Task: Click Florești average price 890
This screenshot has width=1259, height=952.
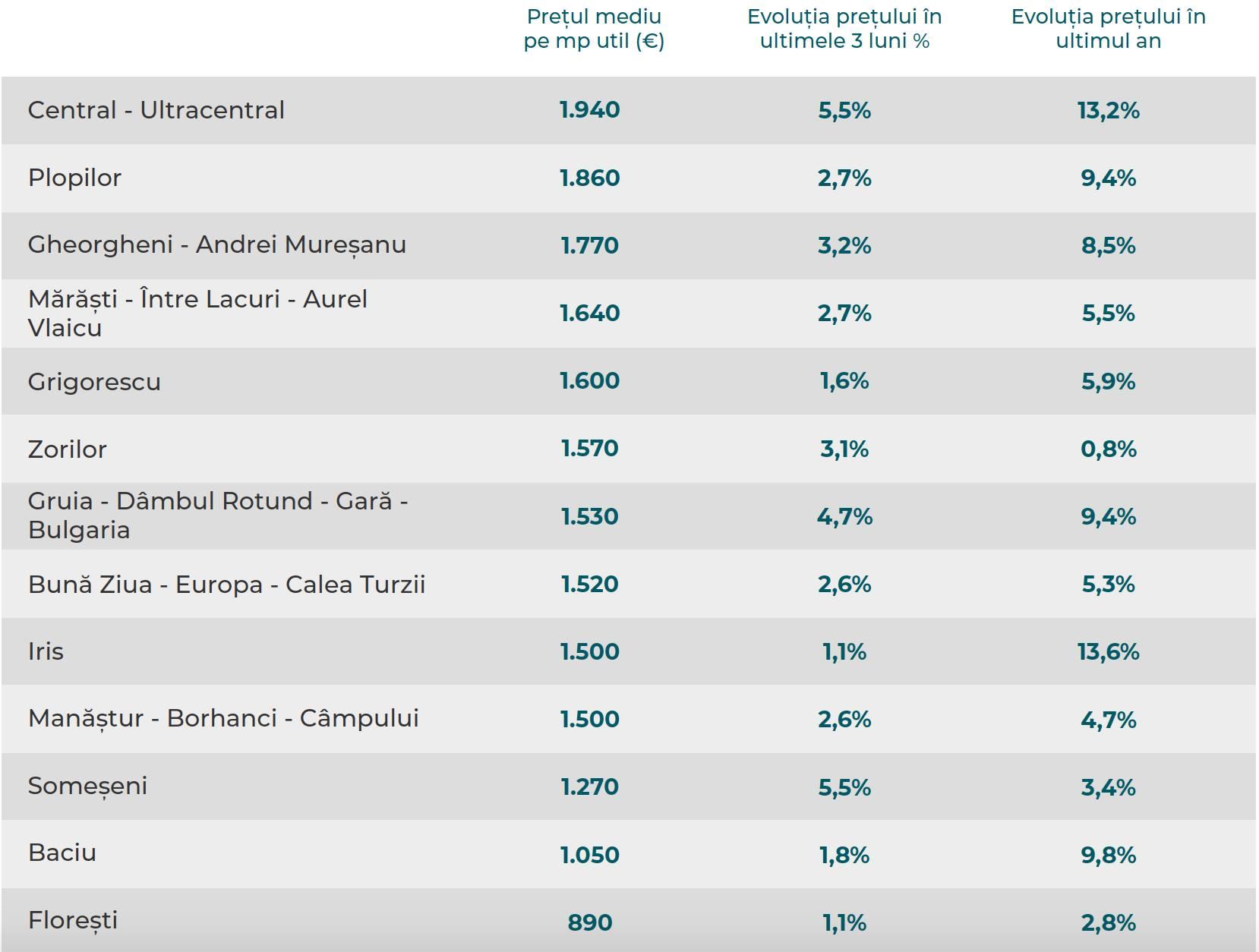Action: (x=589, y=922)
